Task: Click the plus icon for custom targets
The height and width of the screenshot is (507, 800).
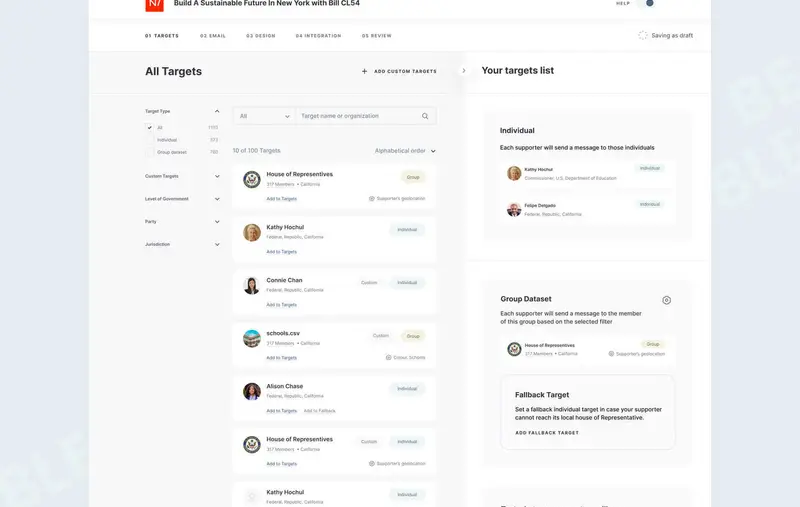Action: point(364,71)
